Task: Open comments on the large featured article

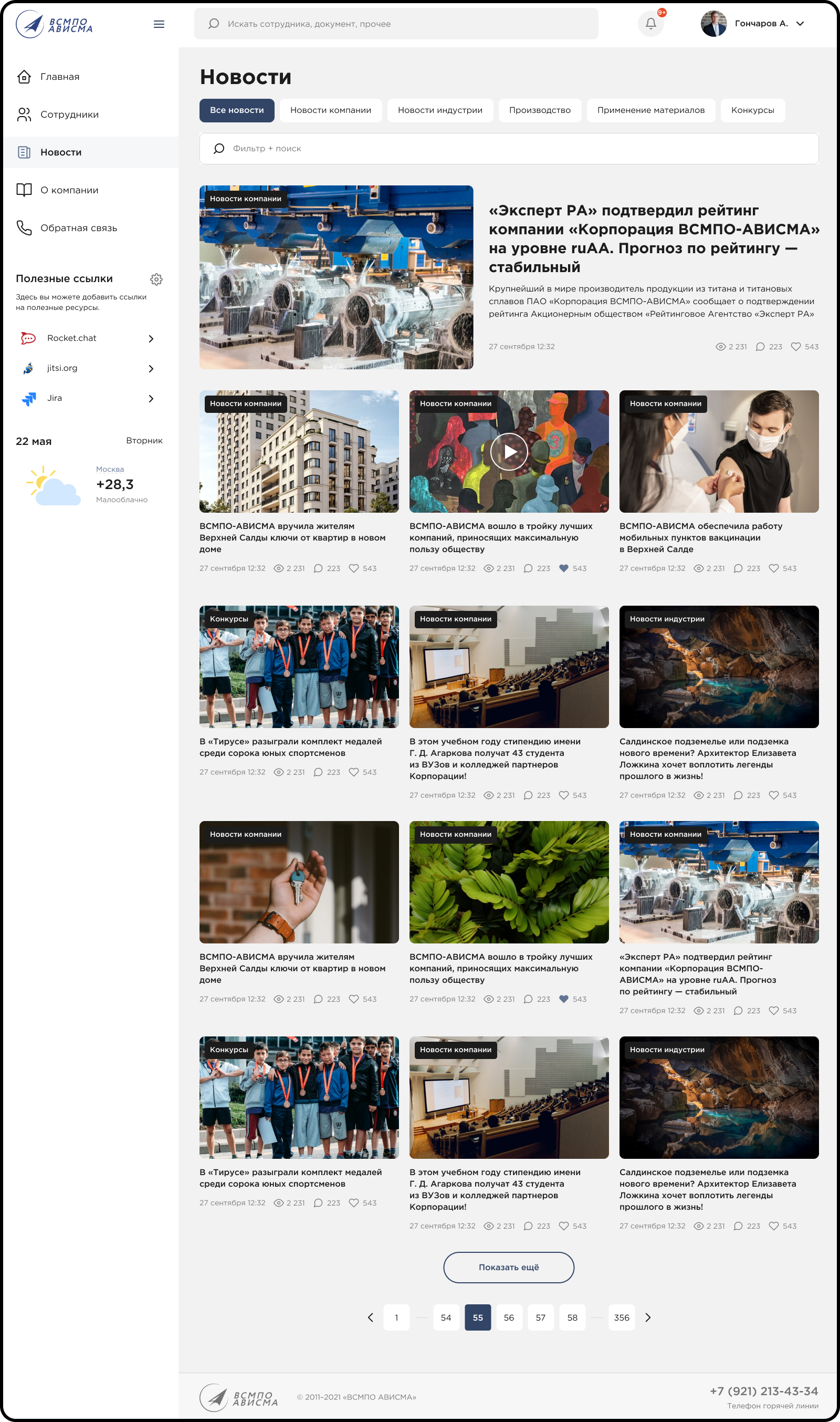Action: pos(760,347)
